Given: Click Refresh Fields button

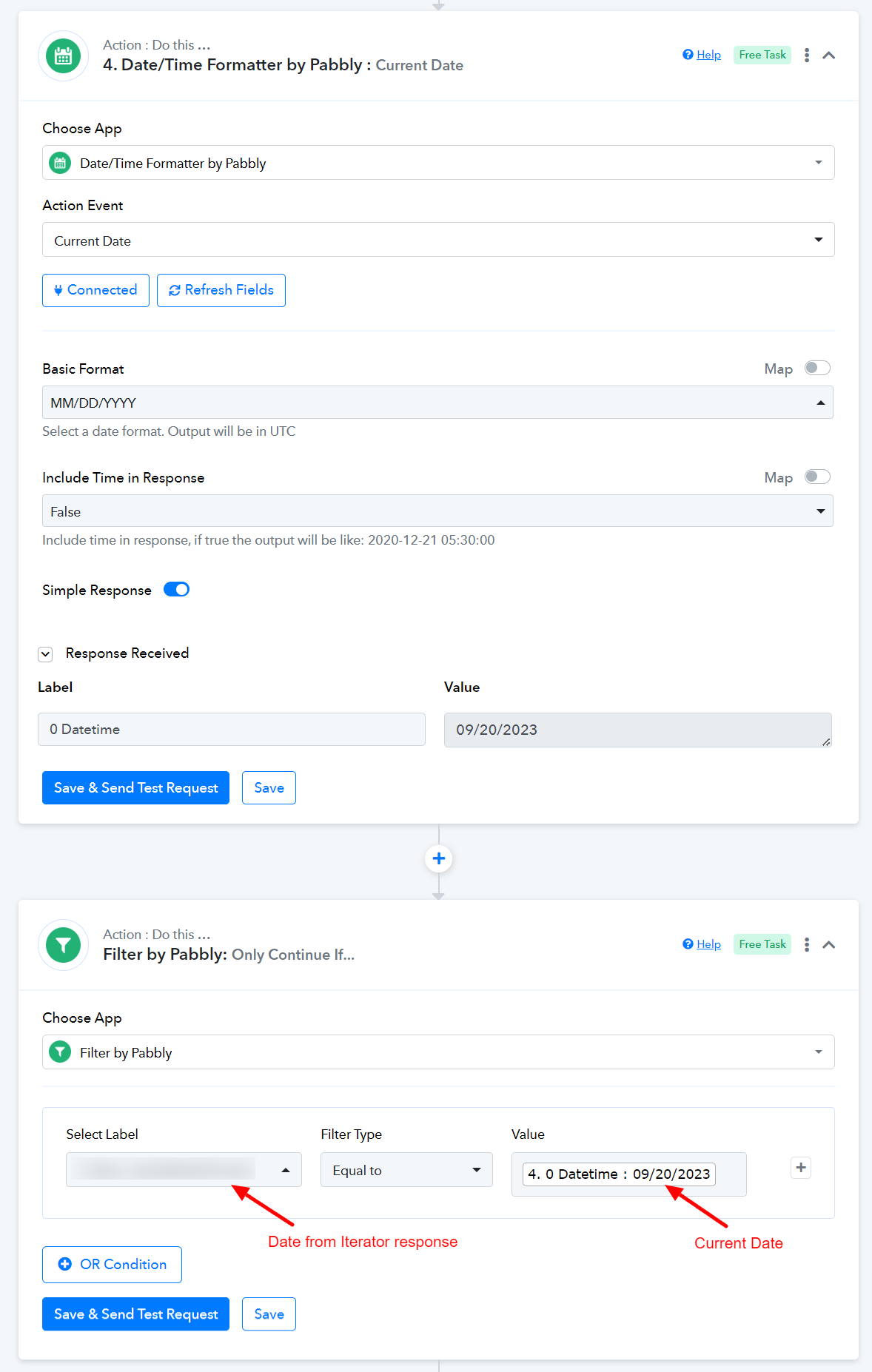Looking at the screenshot, I should click(221, 290).
